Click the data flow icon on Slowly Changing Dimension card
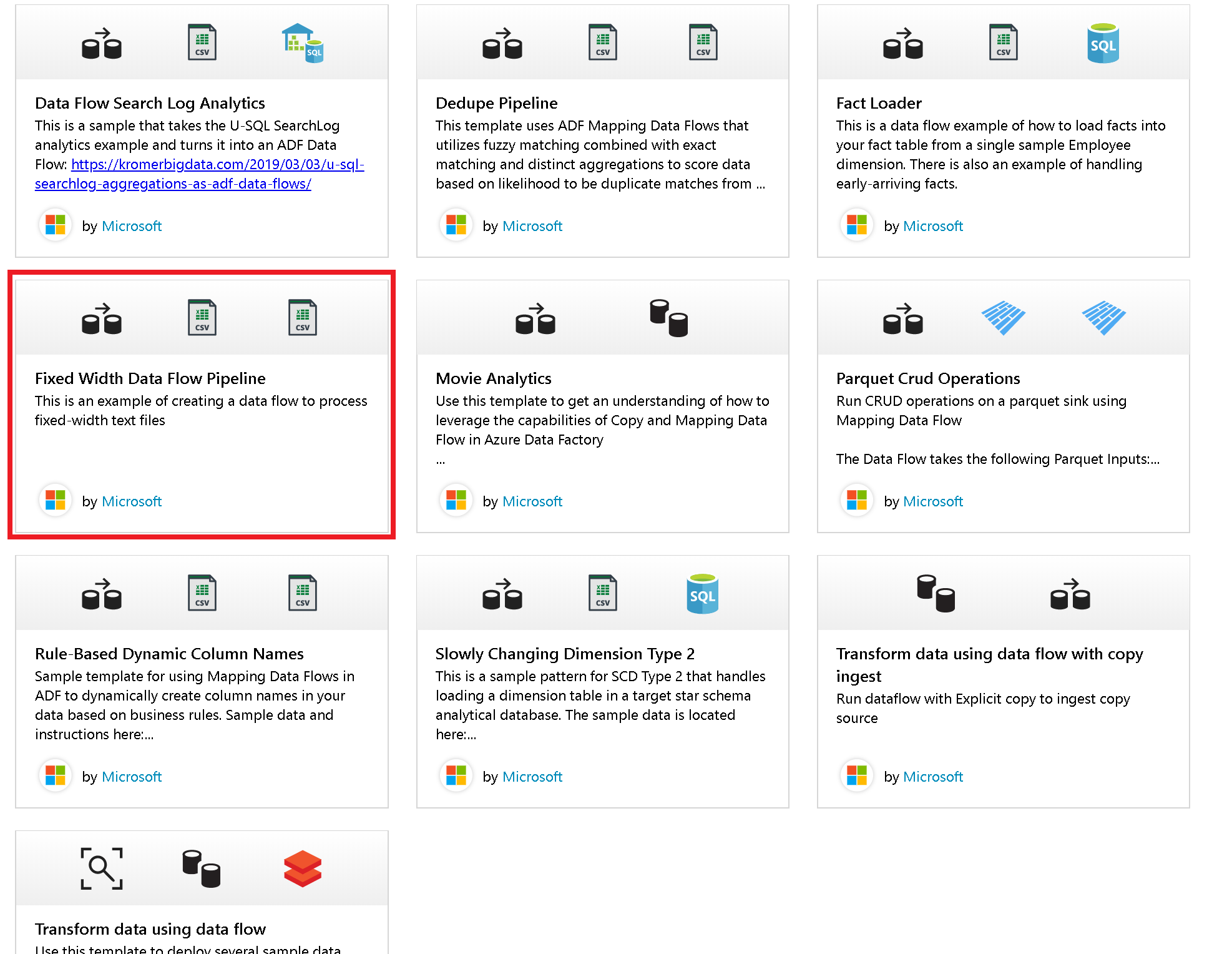This screenshot has height=954, width=1232. (502, 594)
